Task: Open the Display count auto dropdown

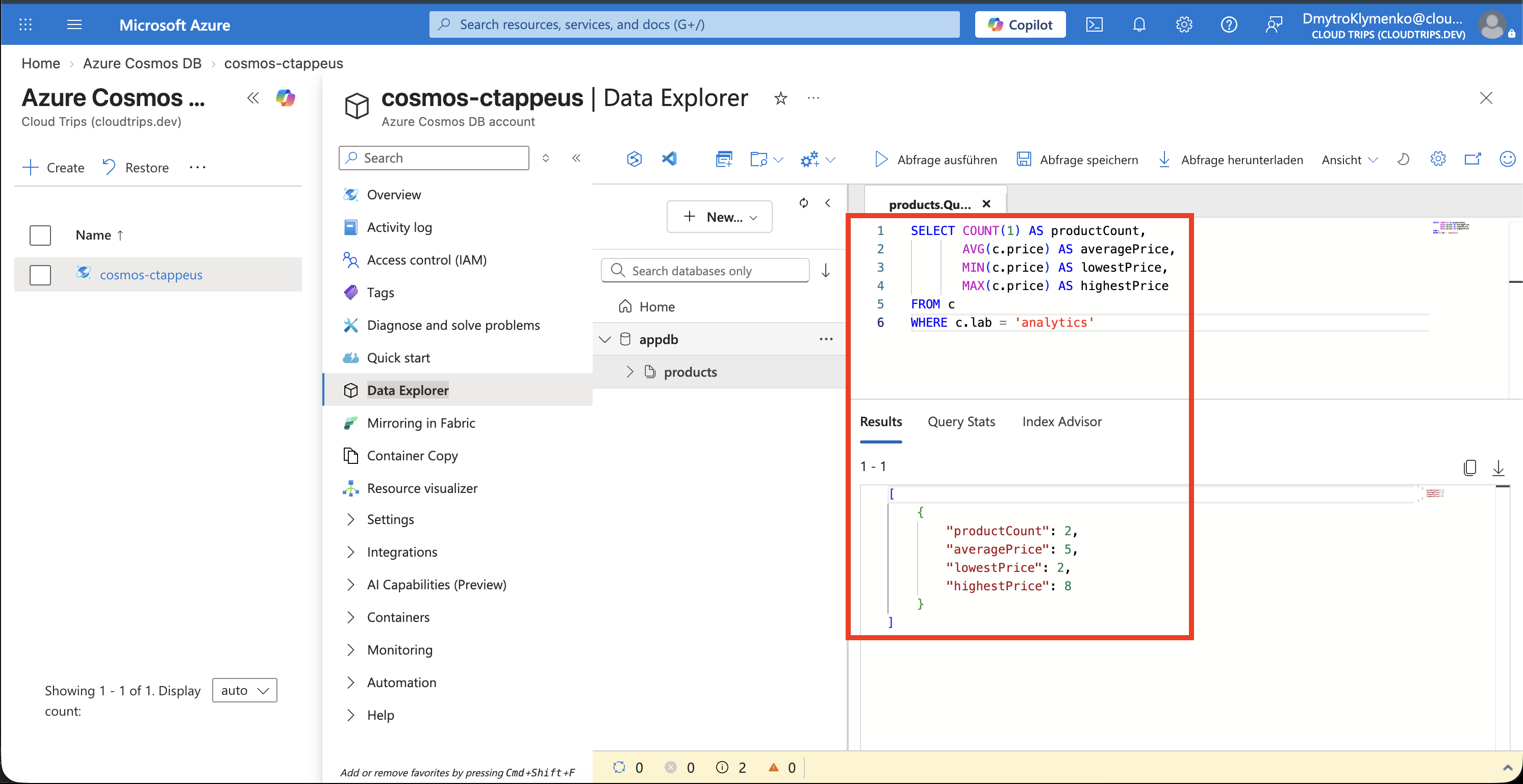Action: 245,690
